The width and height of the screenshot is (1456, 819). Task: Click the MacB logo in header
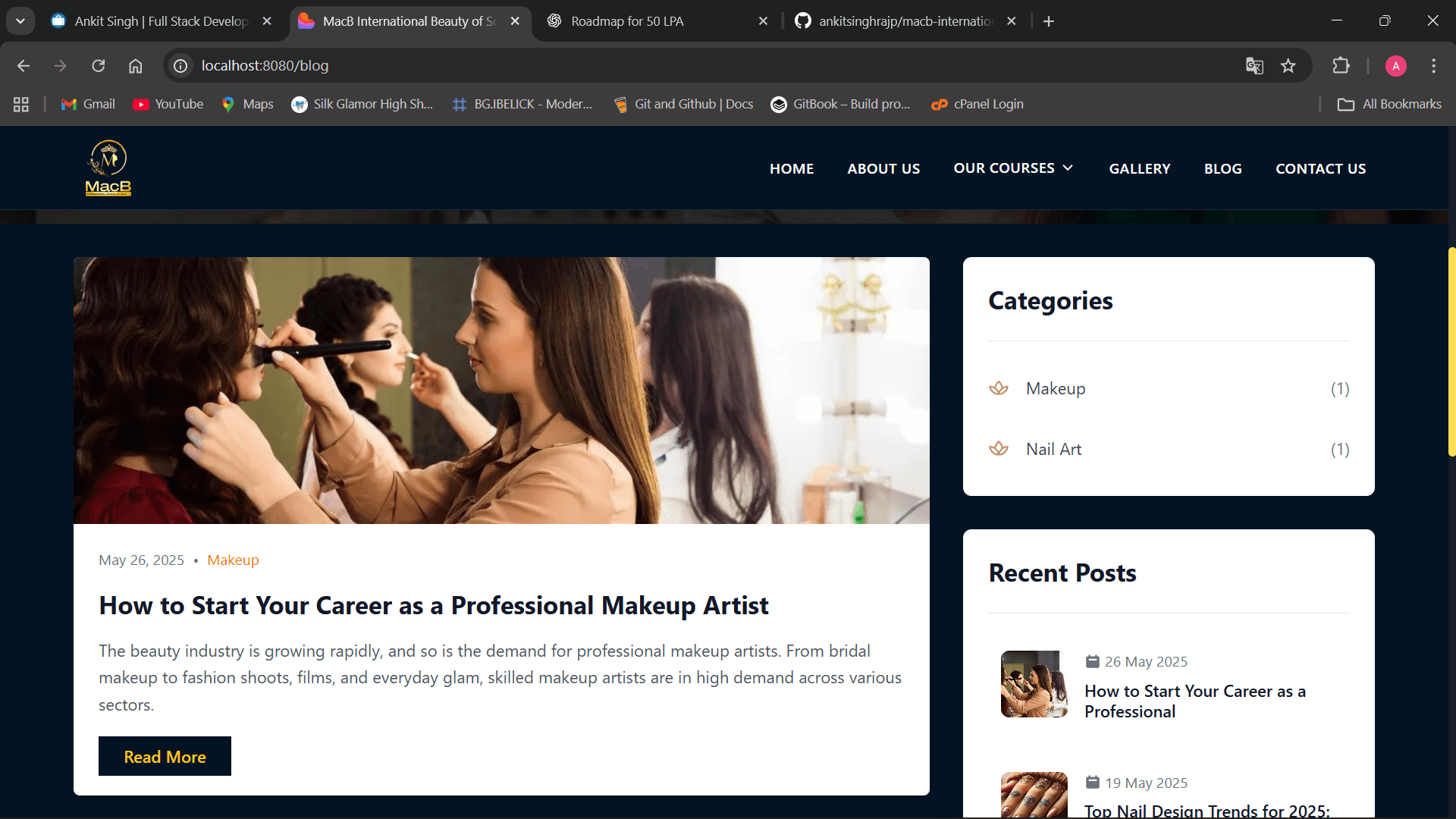(x=108, y=168)
